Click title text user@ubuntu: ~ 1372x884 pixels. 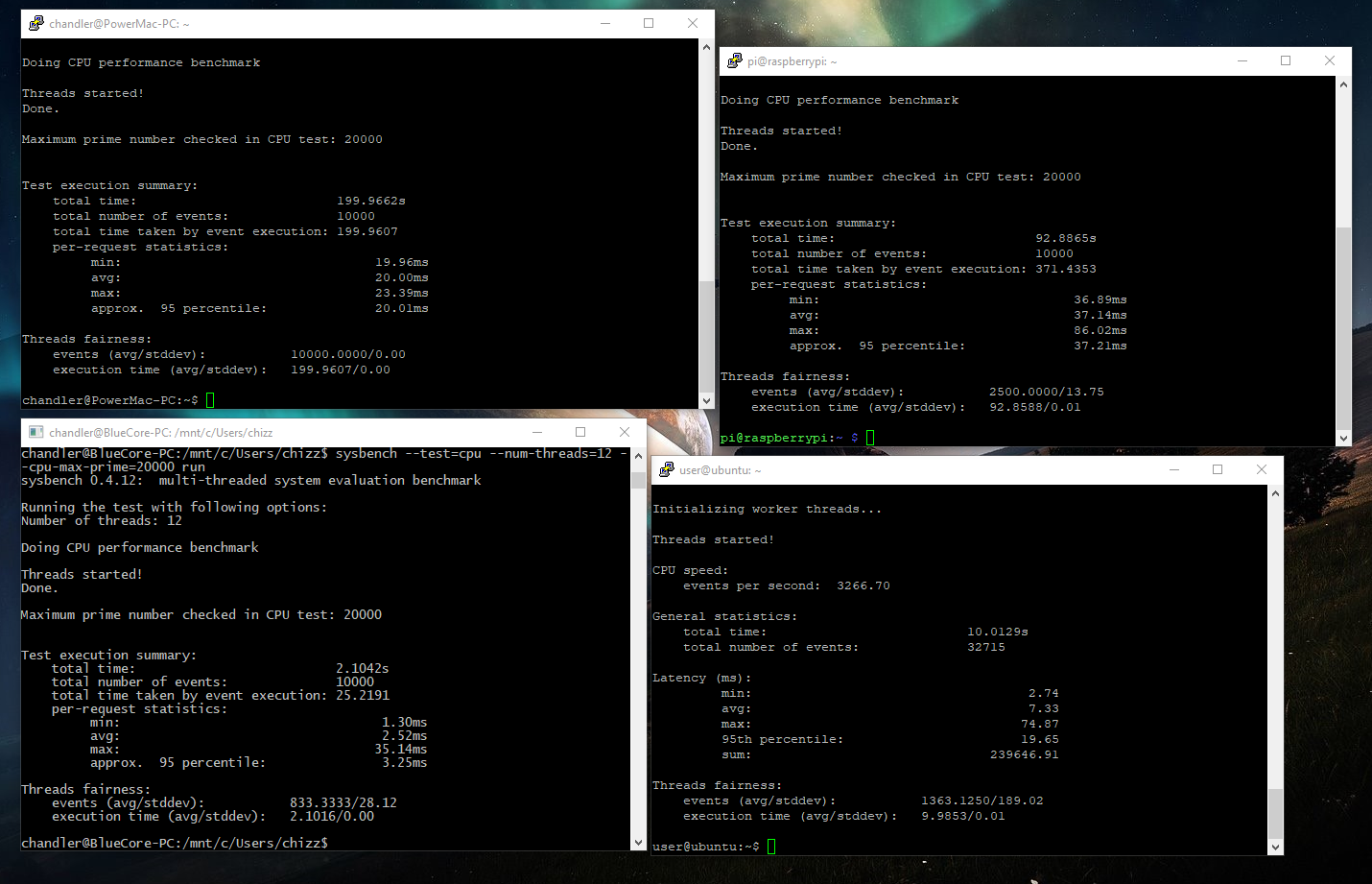721,470
